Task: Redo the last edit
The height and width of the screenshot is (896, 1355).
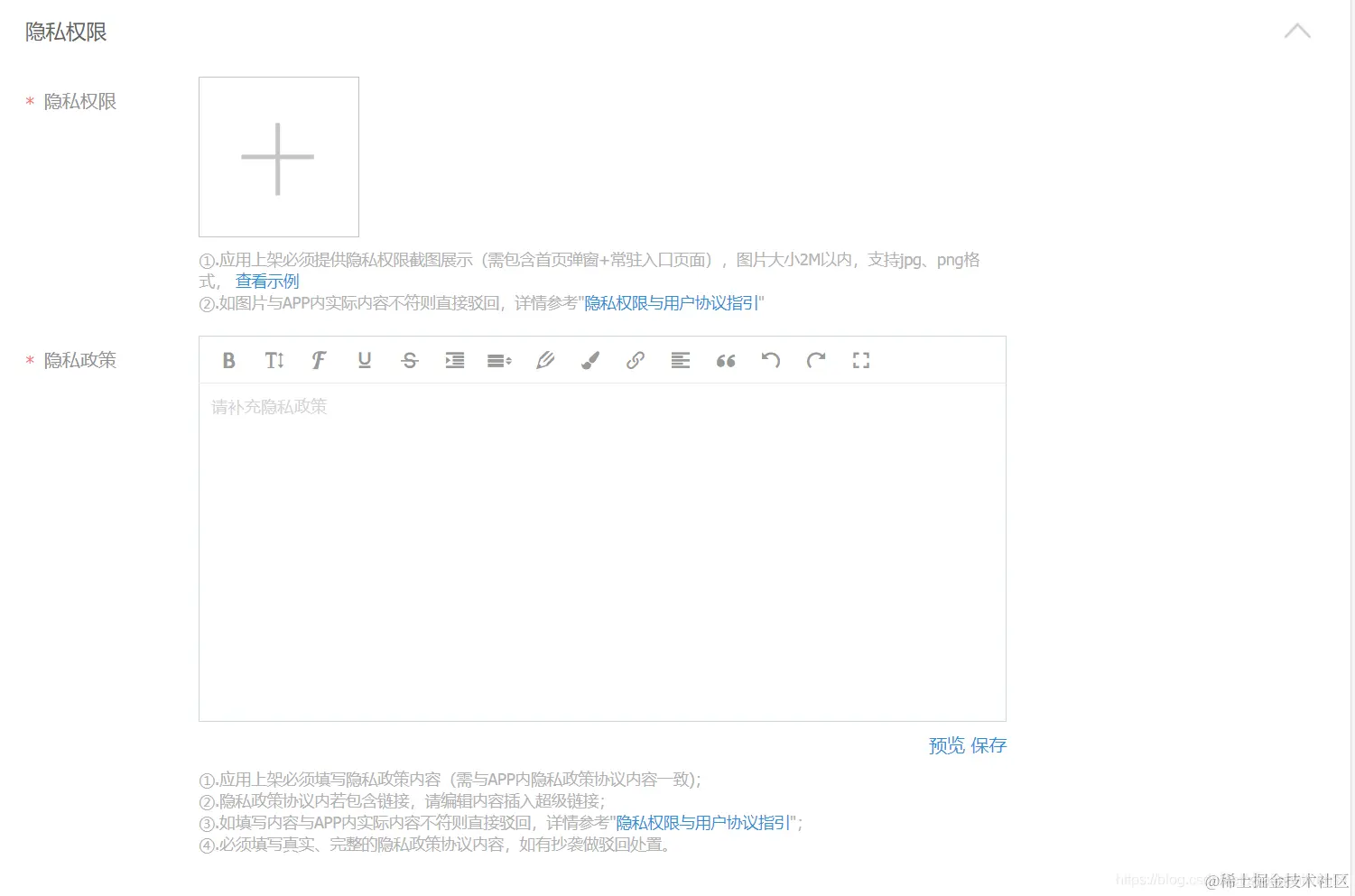Action: tap(815, 360)
